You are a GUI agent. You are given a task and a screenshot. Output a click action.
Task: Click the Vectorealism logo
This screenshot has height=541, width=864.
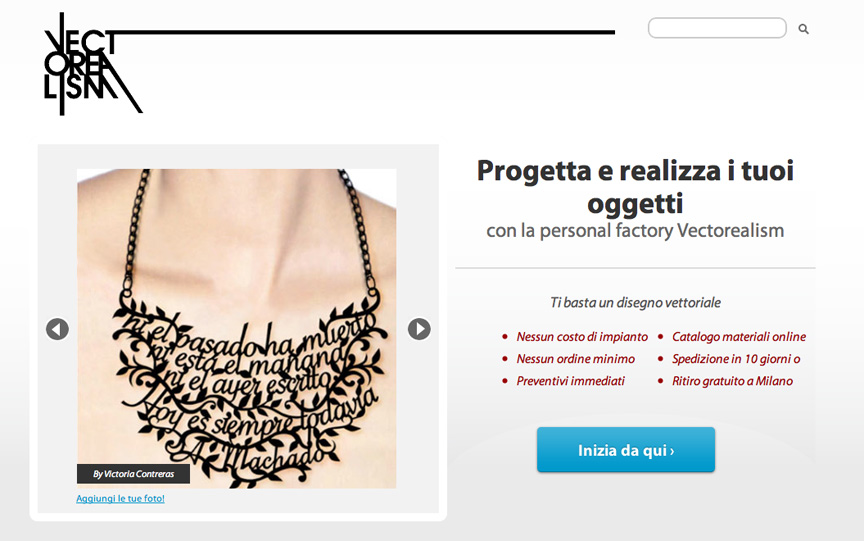(x=93, y=64)
